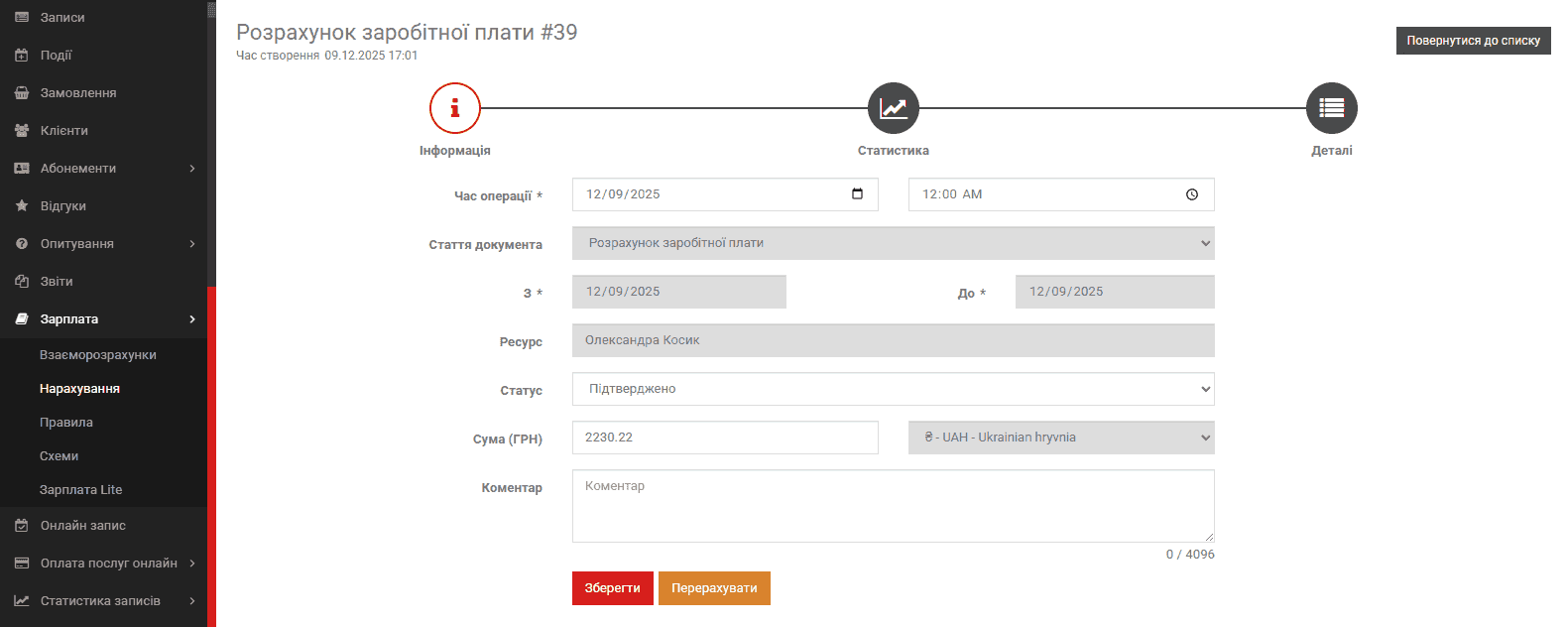
Task: Click the clock icon in time field
Action: pos(1192,194)
